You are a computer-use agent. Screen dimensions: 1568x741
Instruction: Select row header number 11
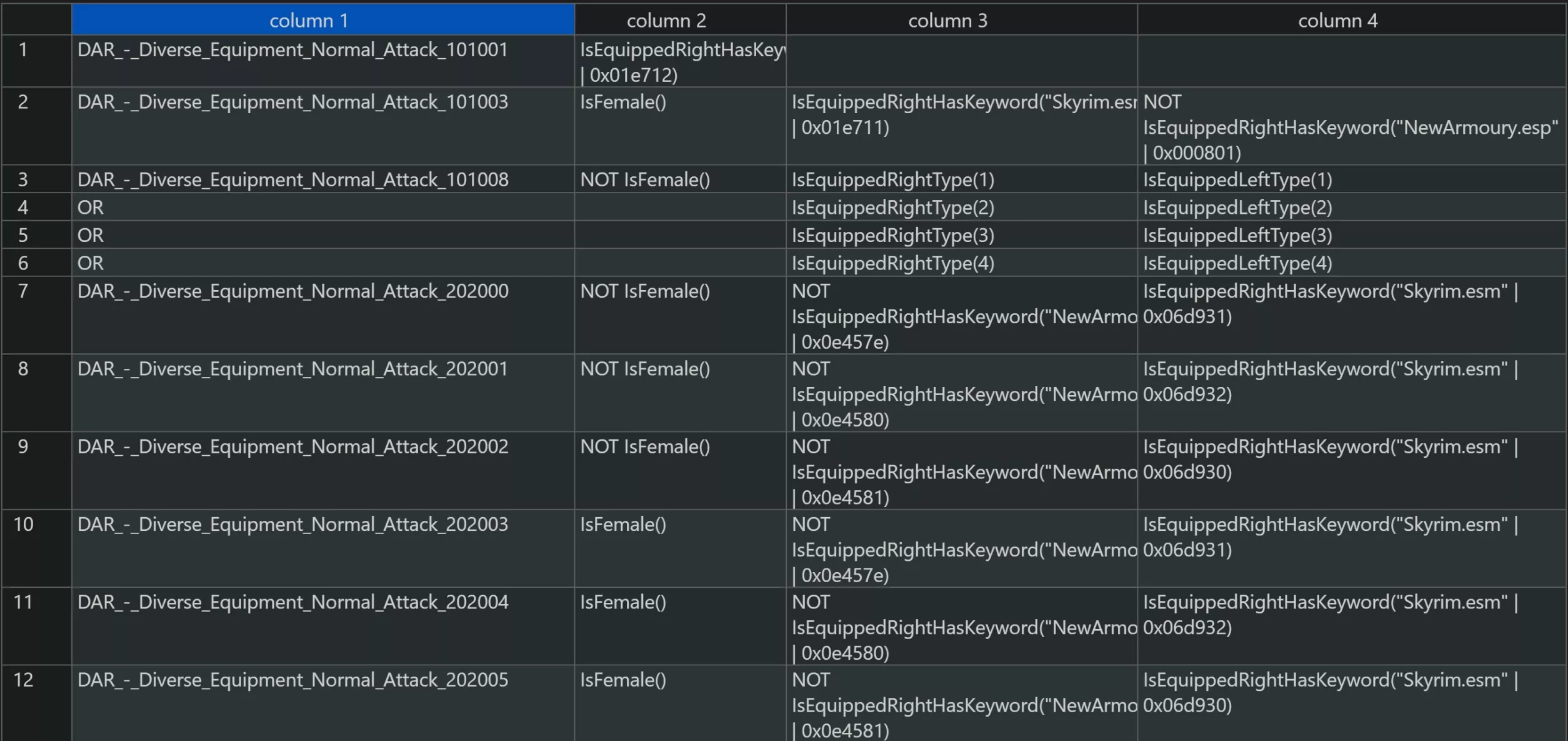pos(36,626)
